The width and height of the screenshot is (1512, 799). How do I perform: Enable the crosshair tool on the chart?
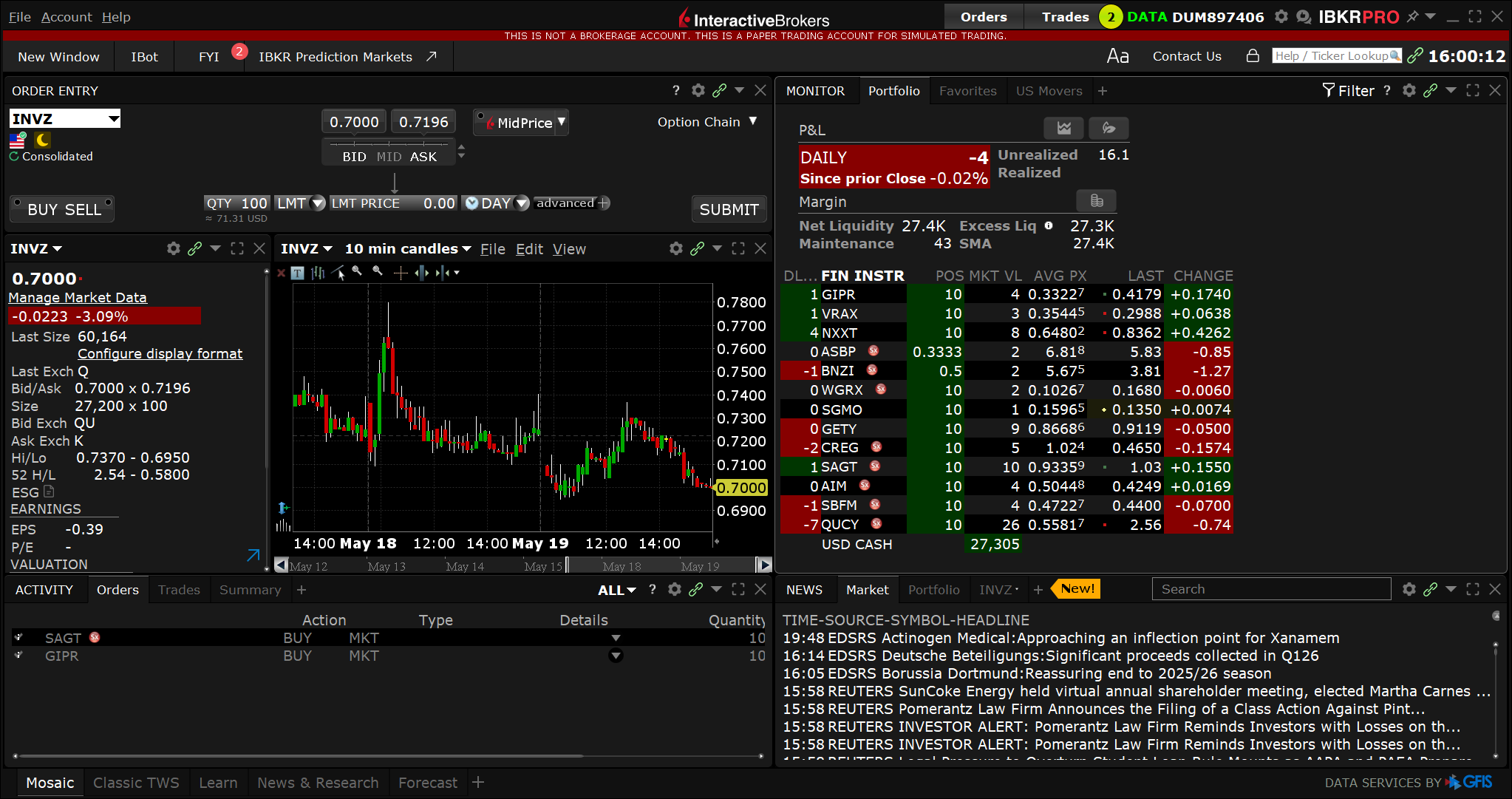coord(401,273)
